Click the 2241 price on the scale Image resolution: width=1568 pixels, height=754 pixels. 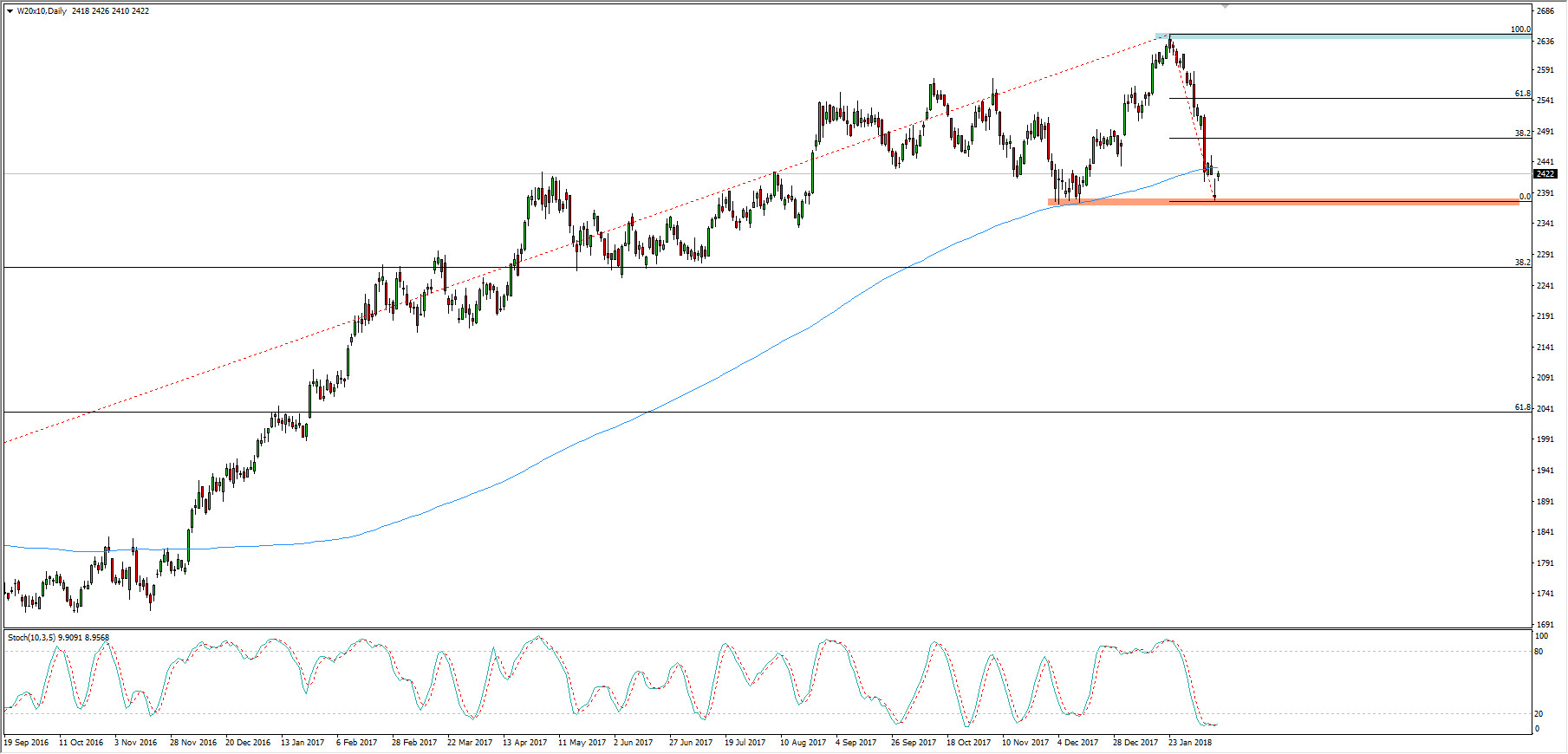[x=1545, y=286]
